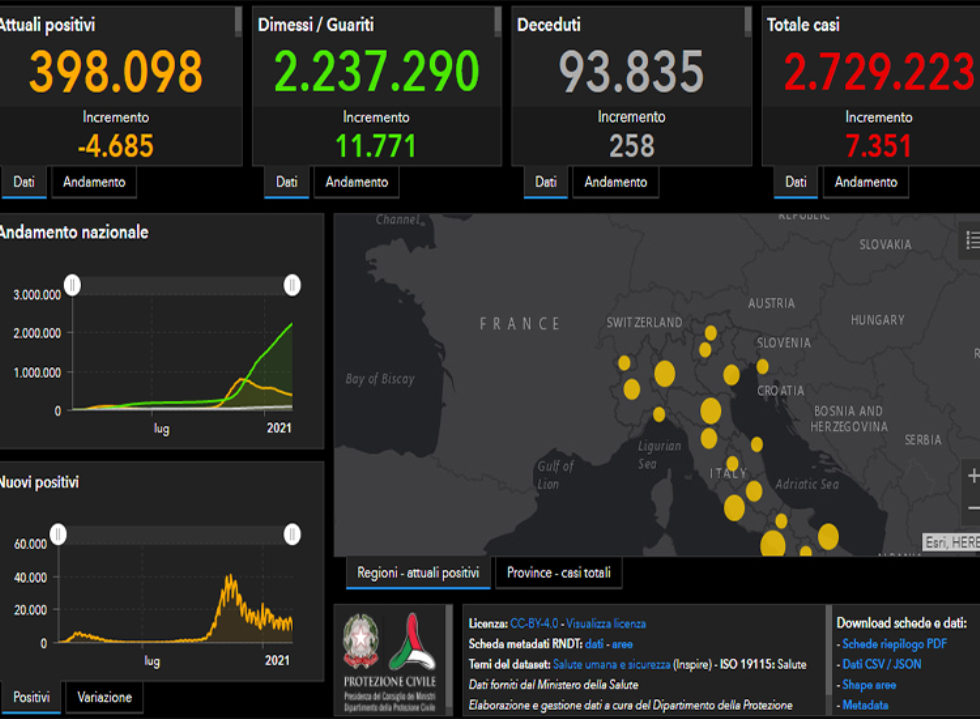
Task: Click the HUNGARY label on the map
Action: (878, 320)
